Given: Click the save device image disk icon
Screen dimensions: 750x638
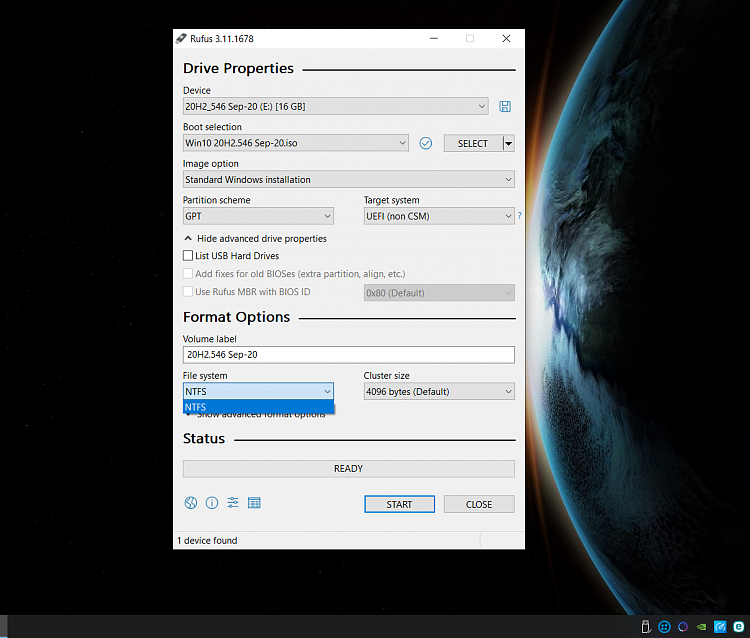Looking at the screenshot, I should point(505,106).
